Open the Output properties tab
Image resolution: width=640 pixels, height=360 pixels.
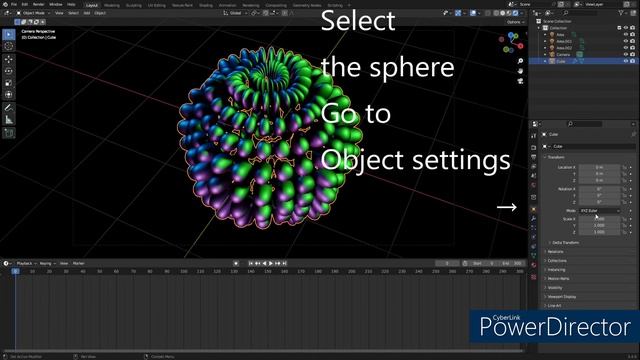coord(533,157)
